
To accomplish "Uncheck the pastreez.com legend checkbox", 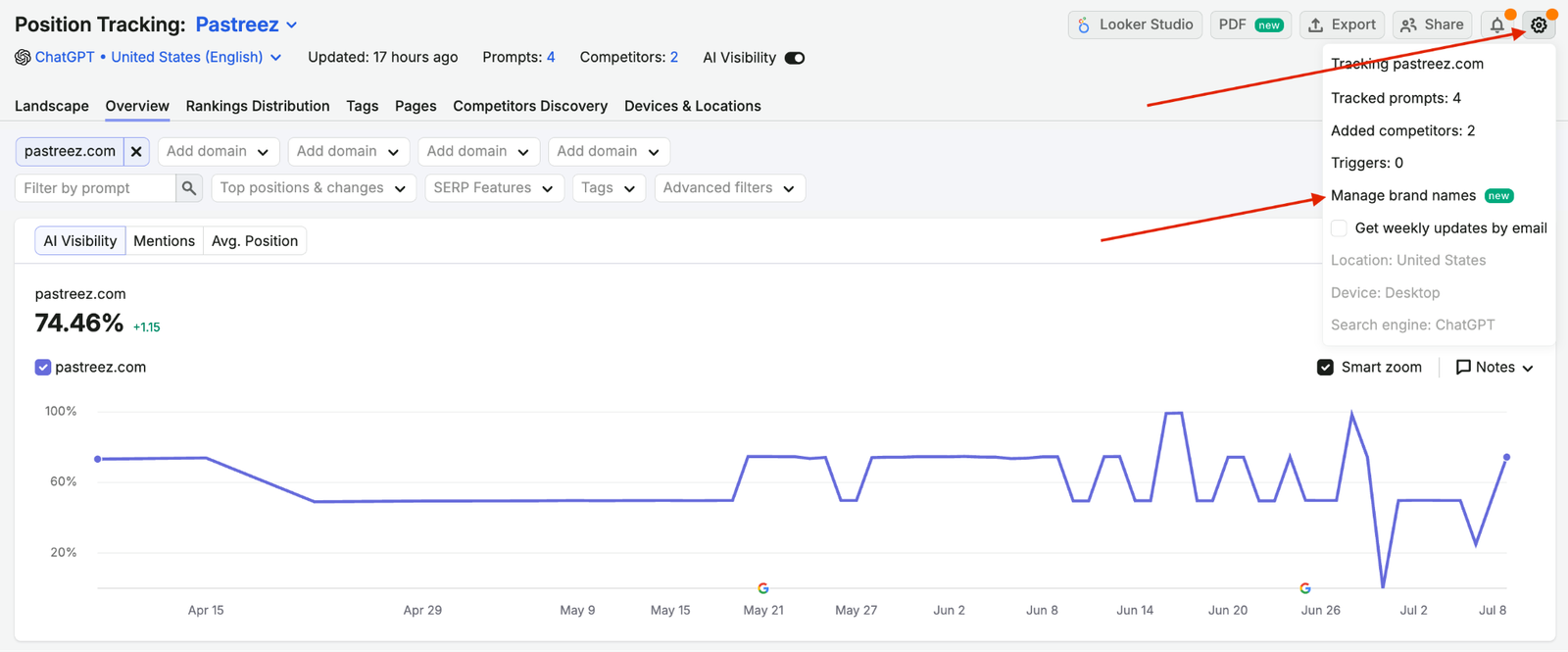I will coord(43,368).
